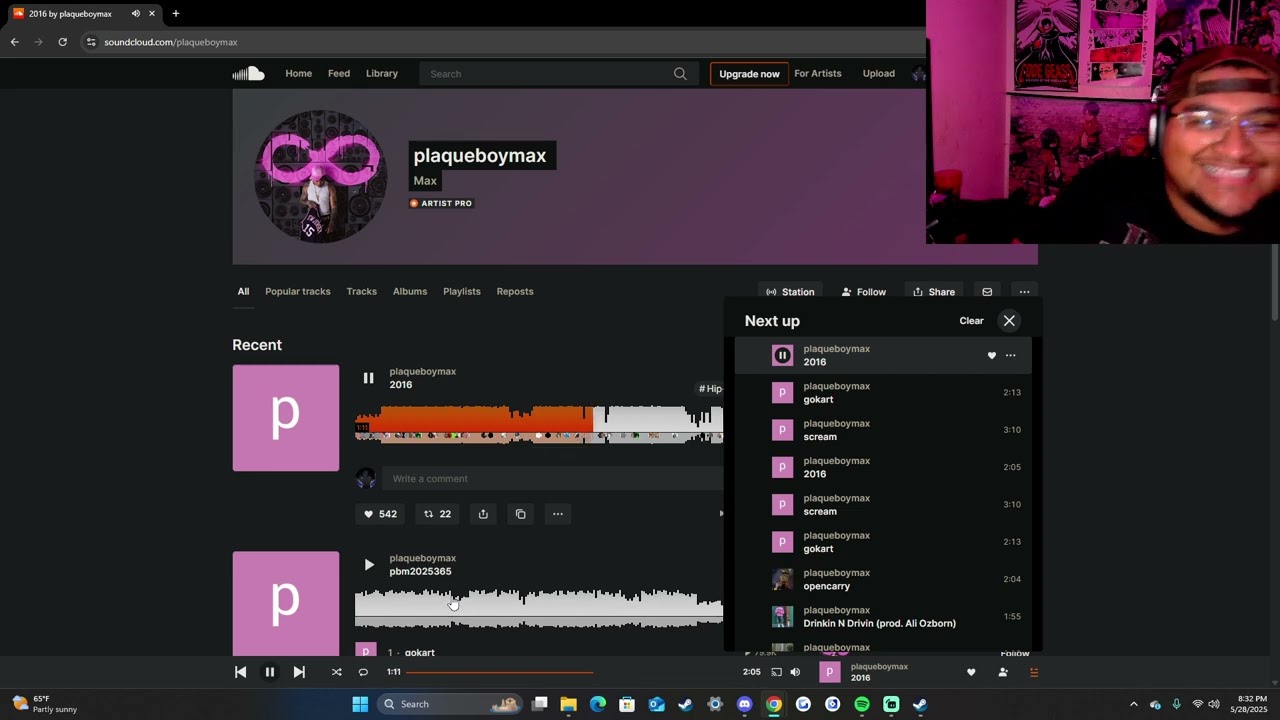Unlike the 2016 track in queue
1280x720 pixels.
coord(992,355)
